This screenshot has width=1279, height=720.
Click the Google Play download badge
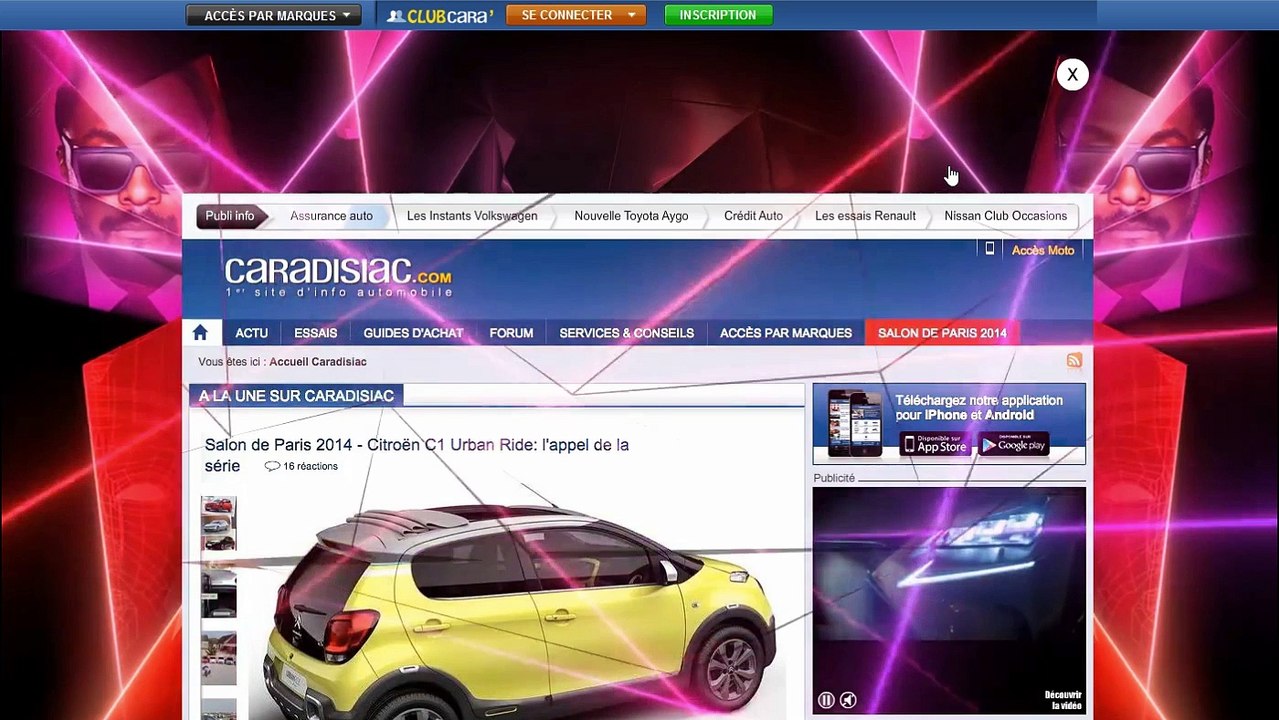coord(1013,444)
